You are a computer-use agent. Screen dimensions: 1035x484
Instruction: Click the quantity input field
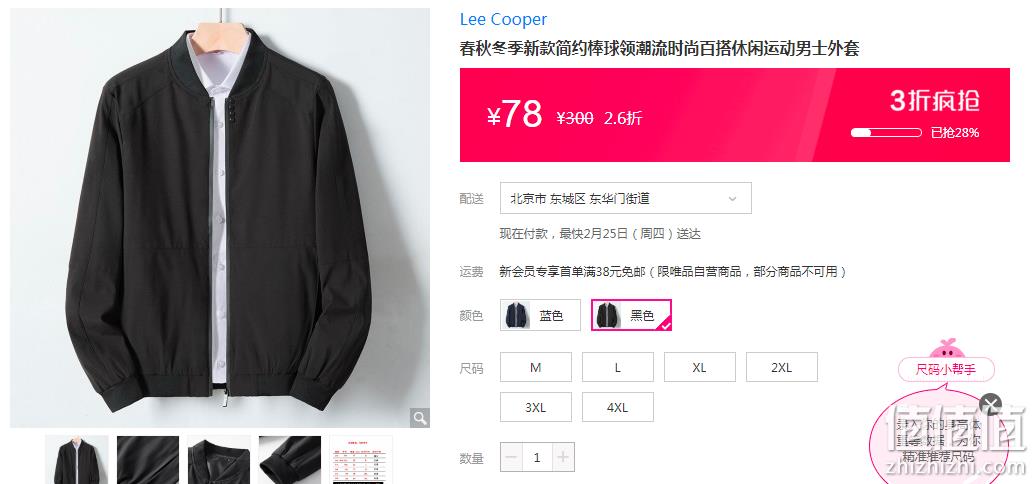(x=537, y=457)
